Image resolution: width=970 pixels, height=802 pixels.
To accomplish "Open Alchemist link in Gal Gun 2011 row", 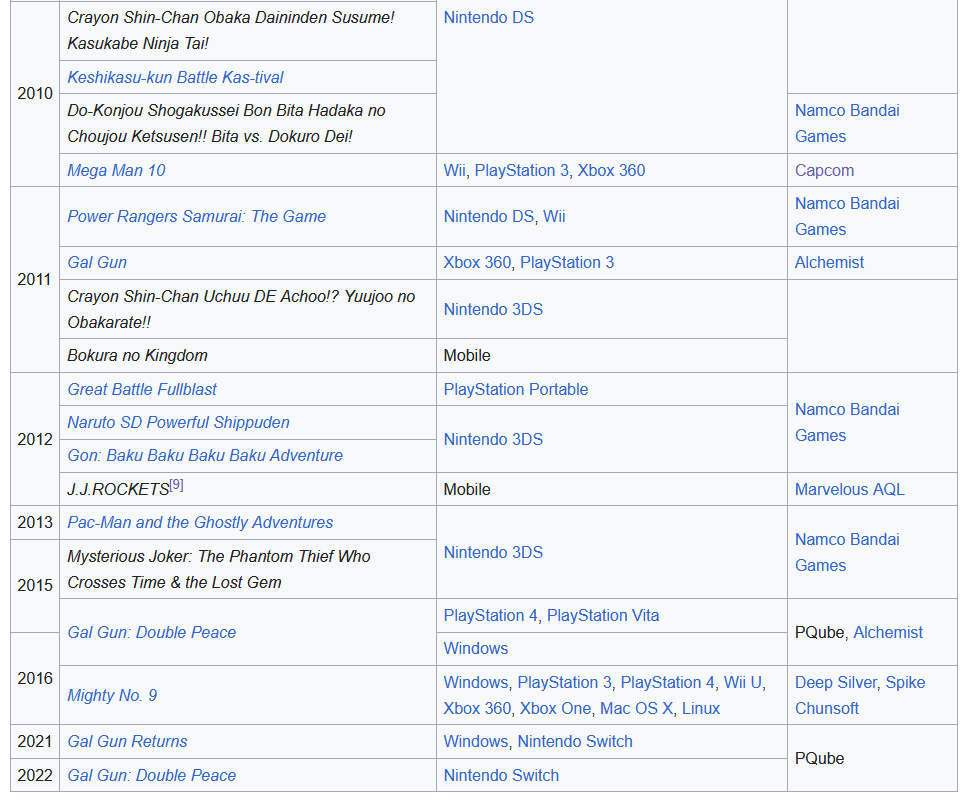I will 829,262.
